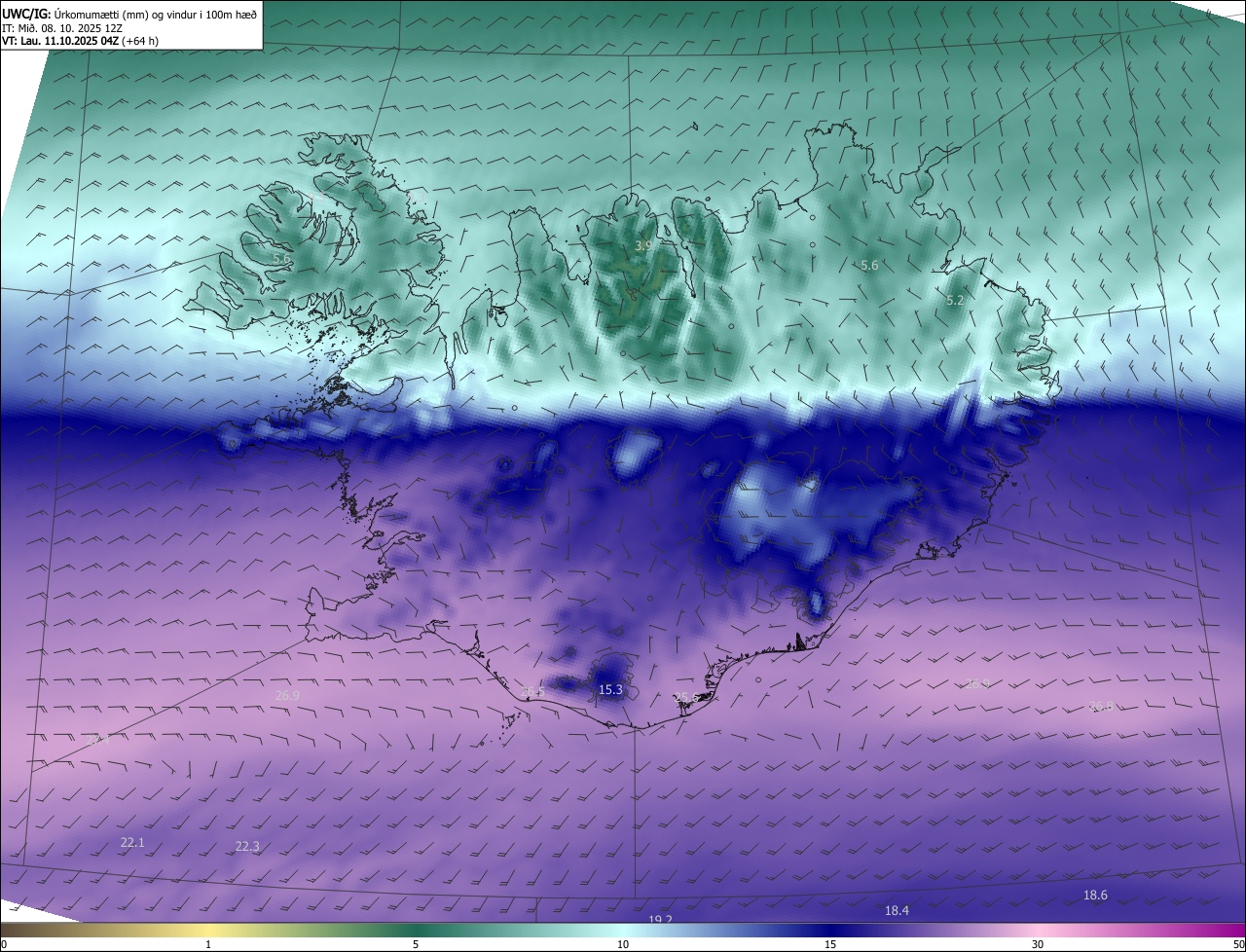The image size is (1246, 952).
Task: Click the 18.4 value label on the map
Action: [x=897, y=911]
